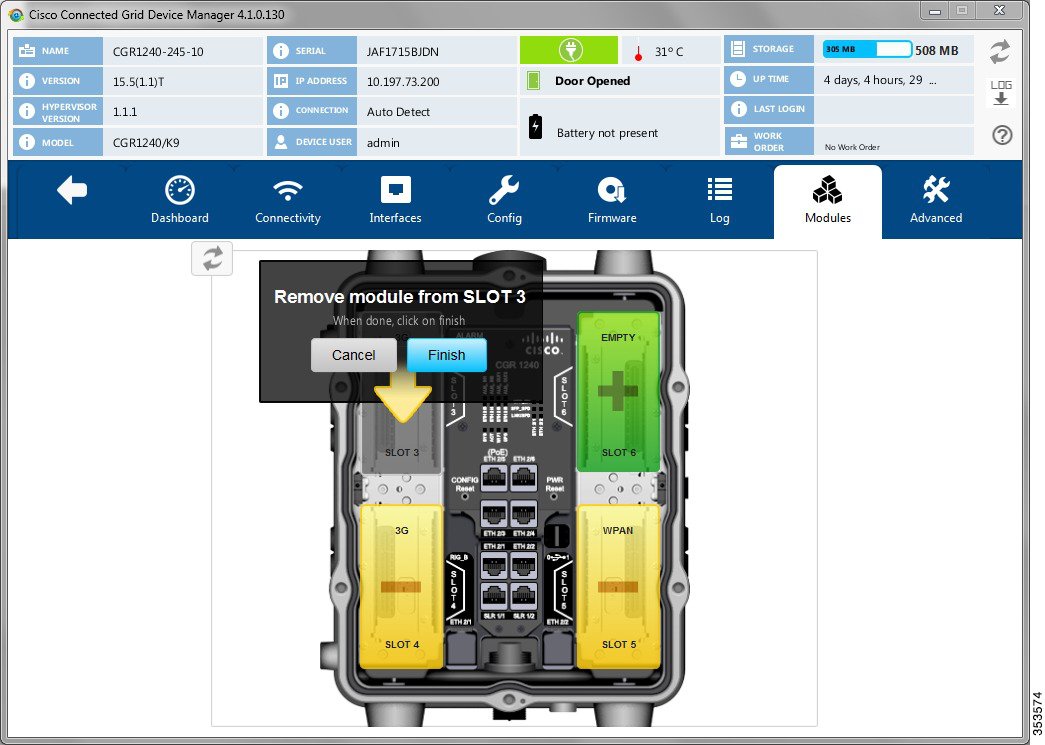Open the Advanced tab
Viewport: 1045px width, 745px height.
936,200
